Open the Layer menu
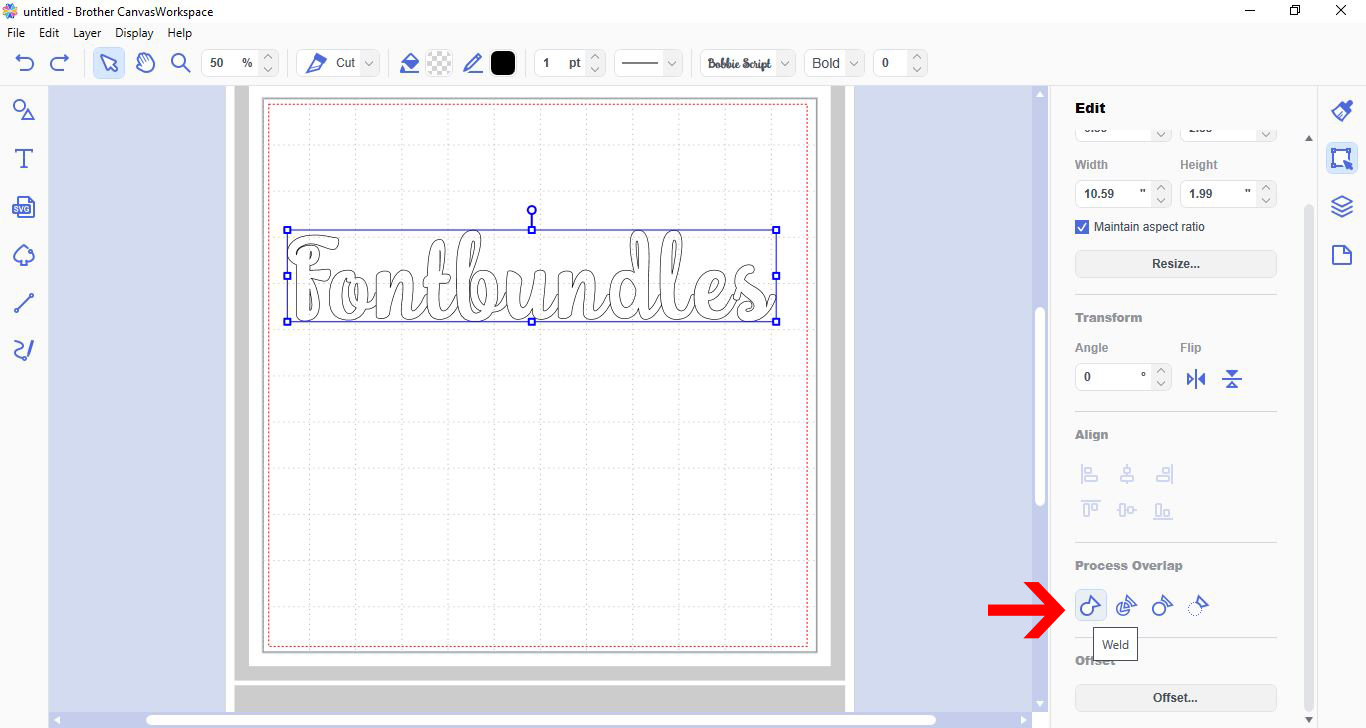This screenshot has width=1366, height=728. (x=87, y=33)
